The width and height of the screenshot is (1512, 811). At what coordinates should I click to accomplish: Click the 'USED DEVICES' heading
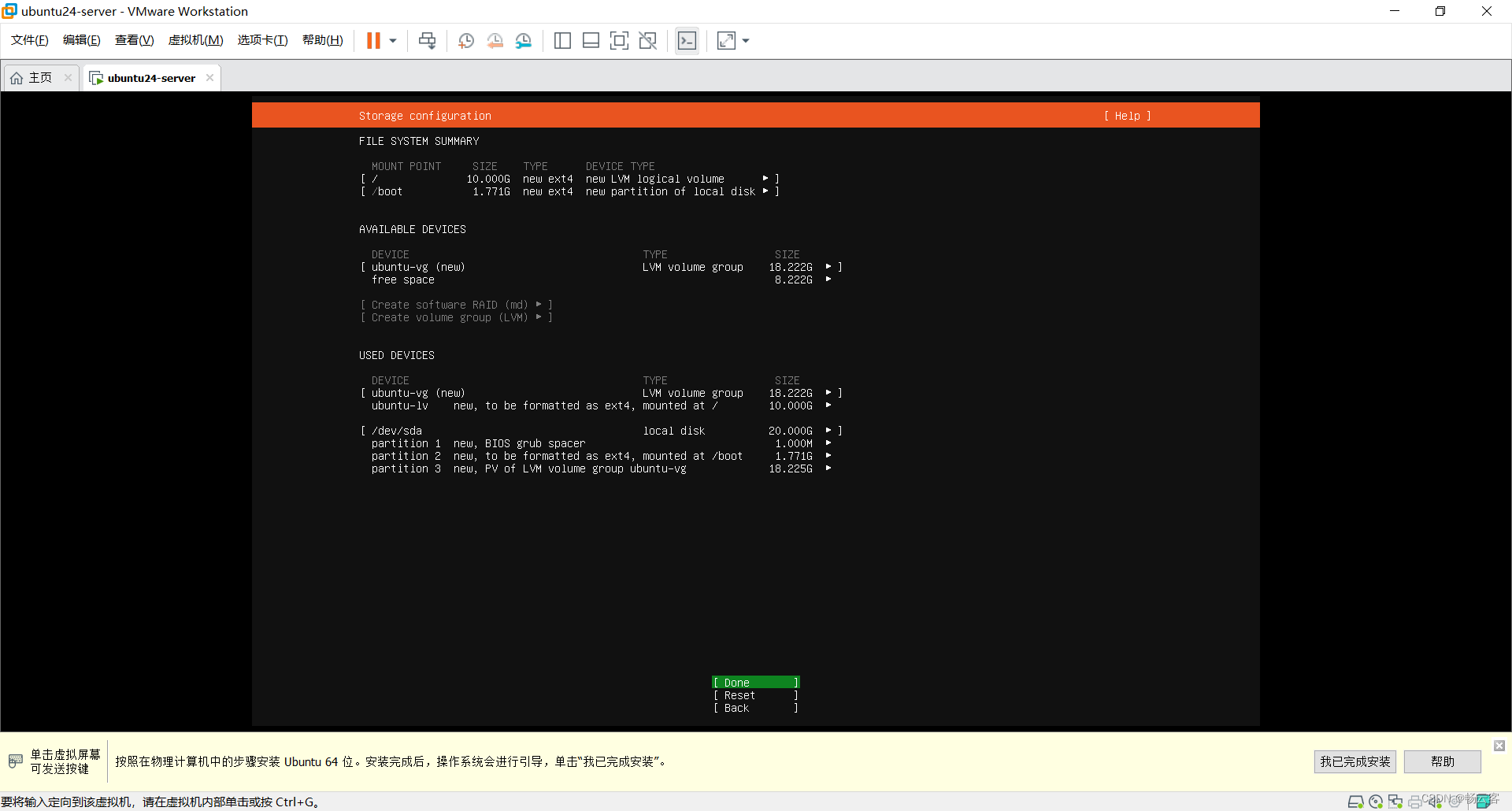[x=397, y=355]
